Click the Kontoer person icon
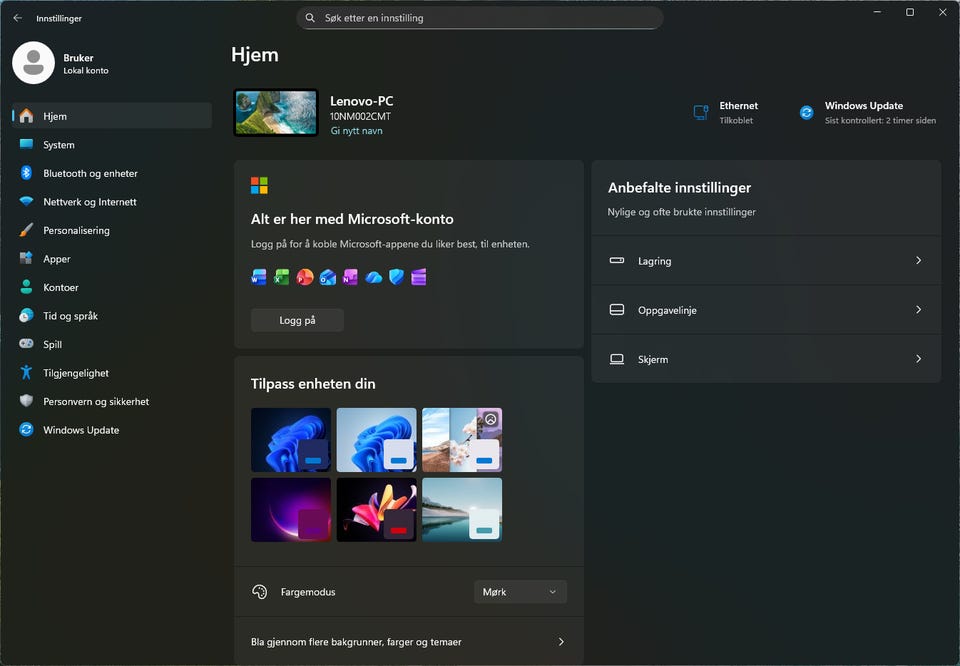960x666 pixels. [26, 287]
